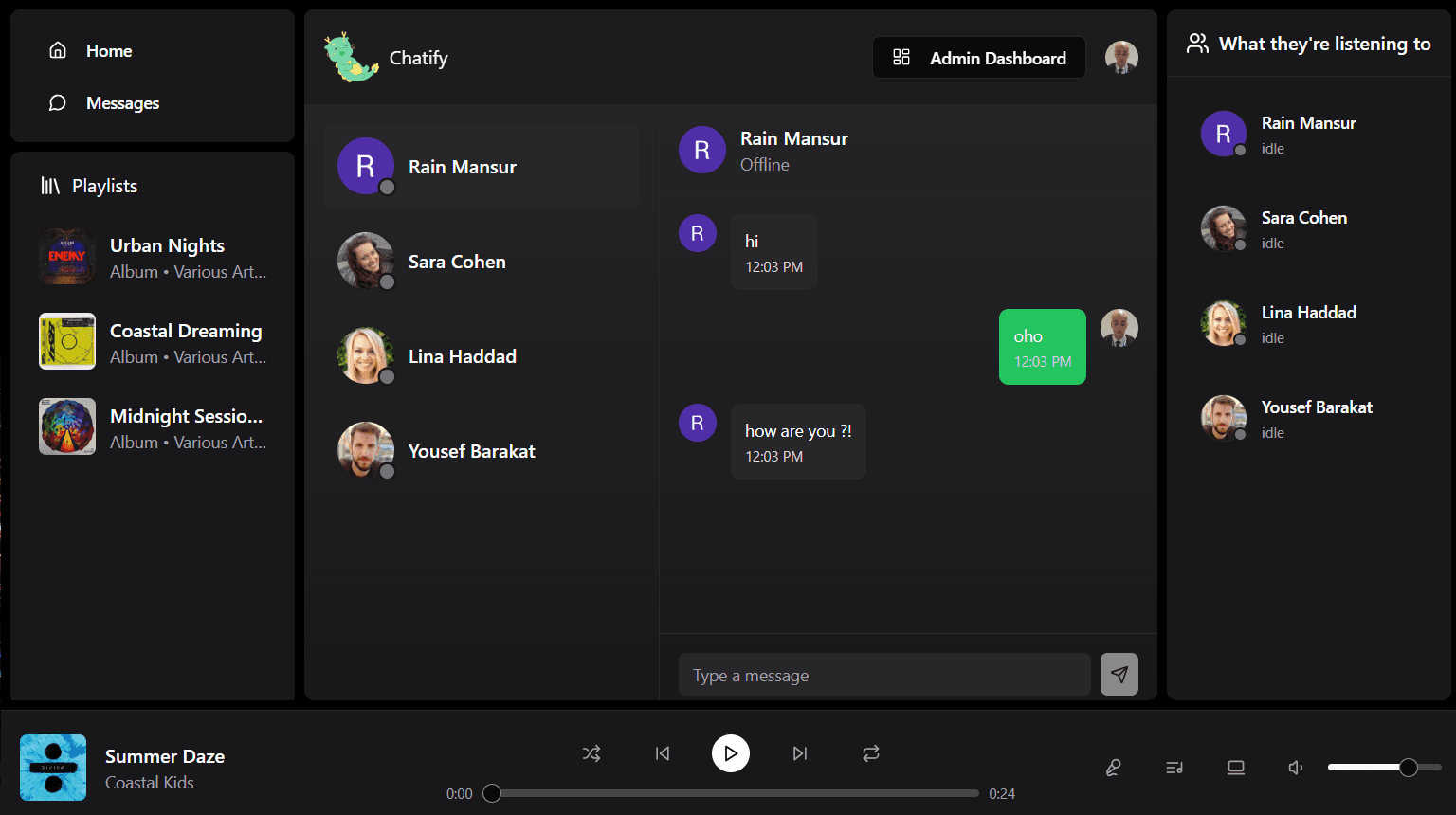Click the microphone lyrics icon
The width and height of the screenshot is (1456, 815).
coord(1114,768)
